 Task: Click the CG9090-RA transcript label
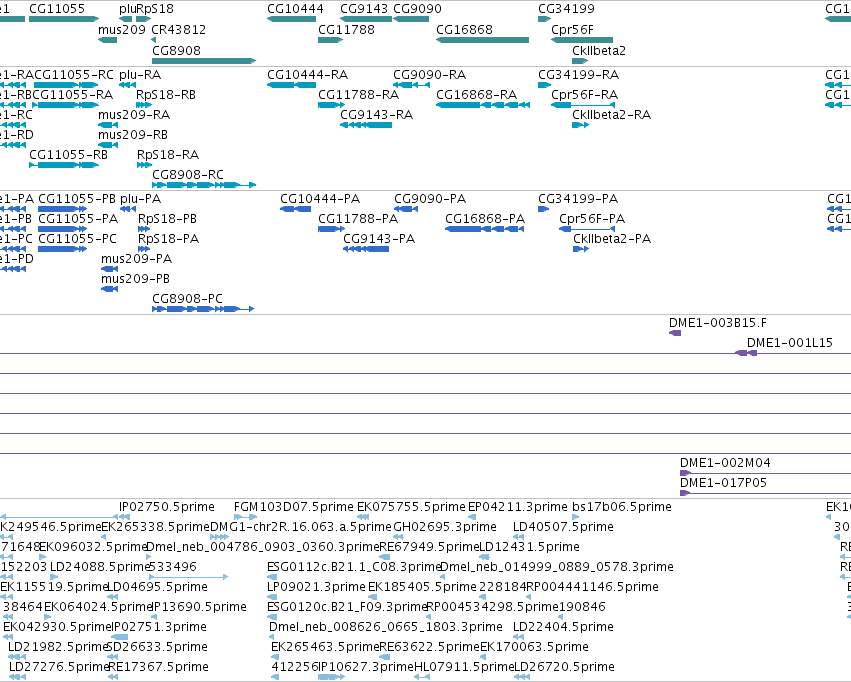tap(429, 74)
